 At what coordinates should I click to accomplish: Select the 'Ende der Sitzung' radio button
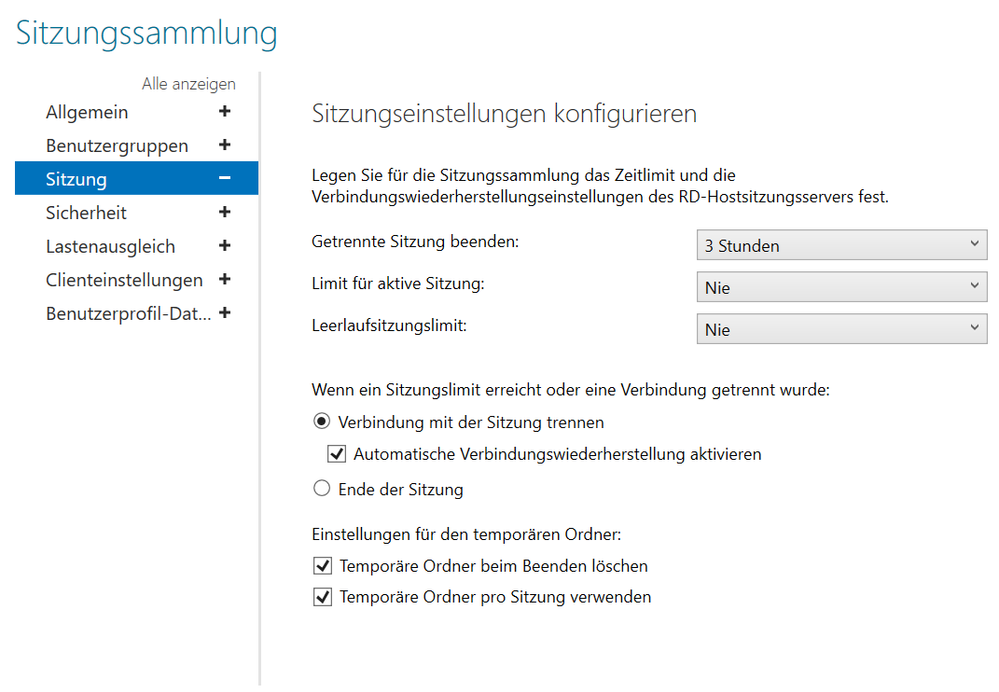[322, 489]
